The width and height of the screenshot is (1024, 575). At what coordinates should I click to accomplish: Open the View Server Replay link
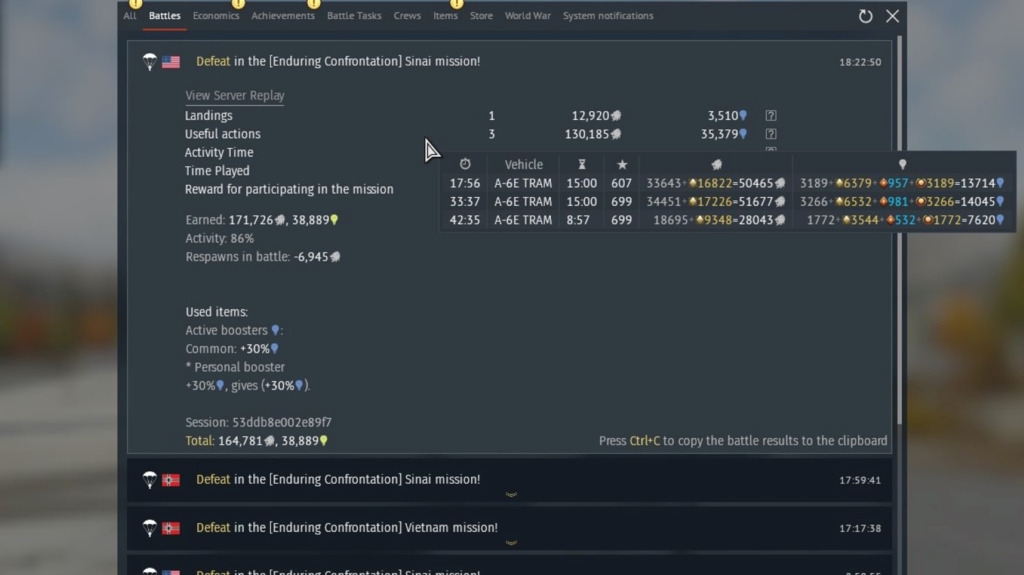235,96
